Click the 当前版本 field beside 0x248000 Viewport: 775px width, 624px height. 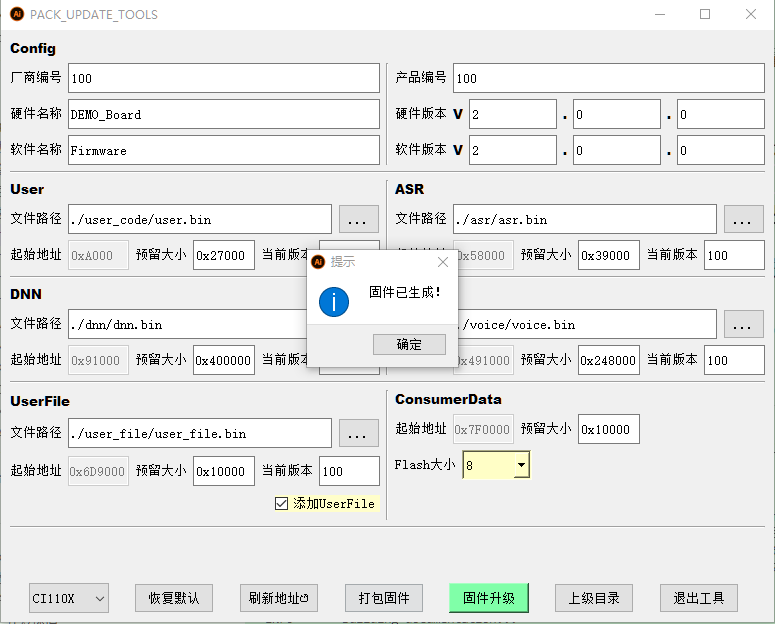[734, 360]
